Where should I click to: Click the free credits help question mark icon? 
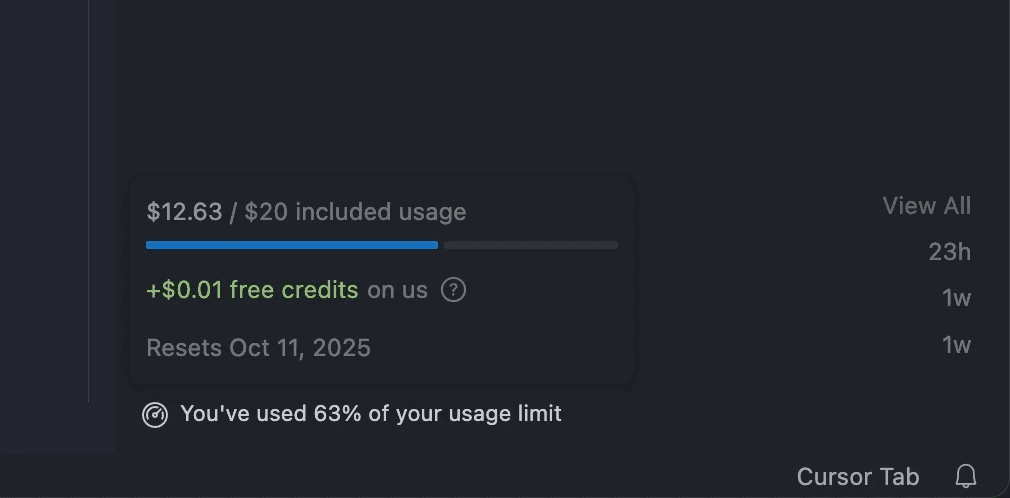click(454, 290)
